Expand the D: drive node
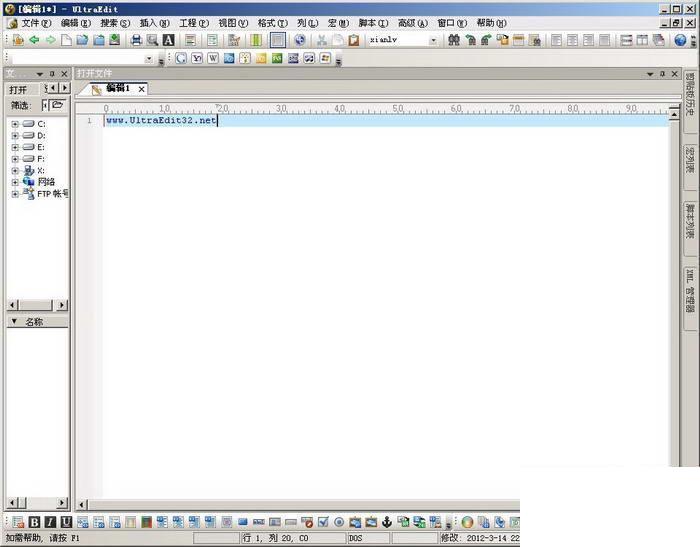 (x=15, y=135)
